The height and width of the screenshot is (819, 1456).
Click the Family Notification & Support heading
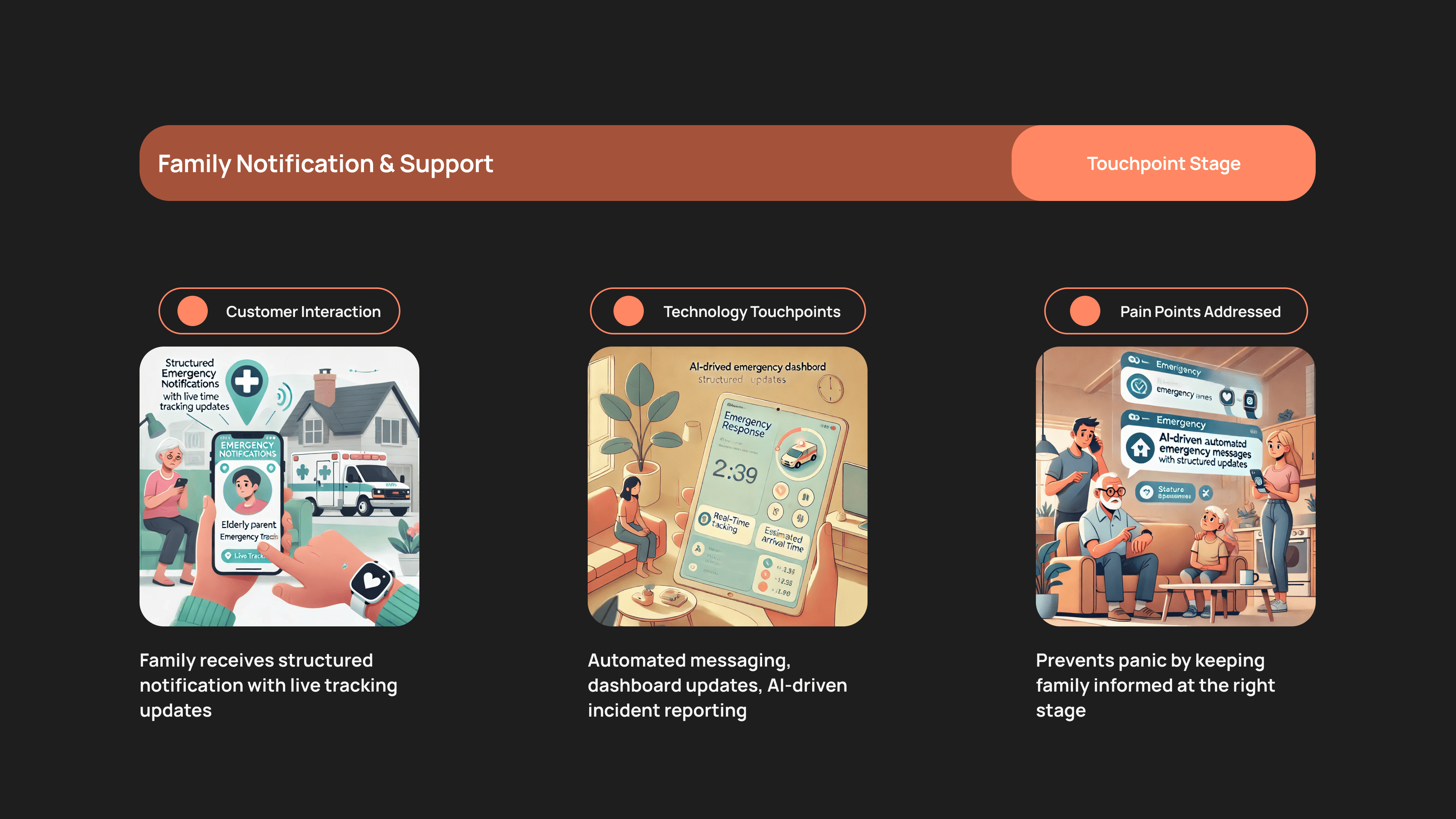click(325, 164)
